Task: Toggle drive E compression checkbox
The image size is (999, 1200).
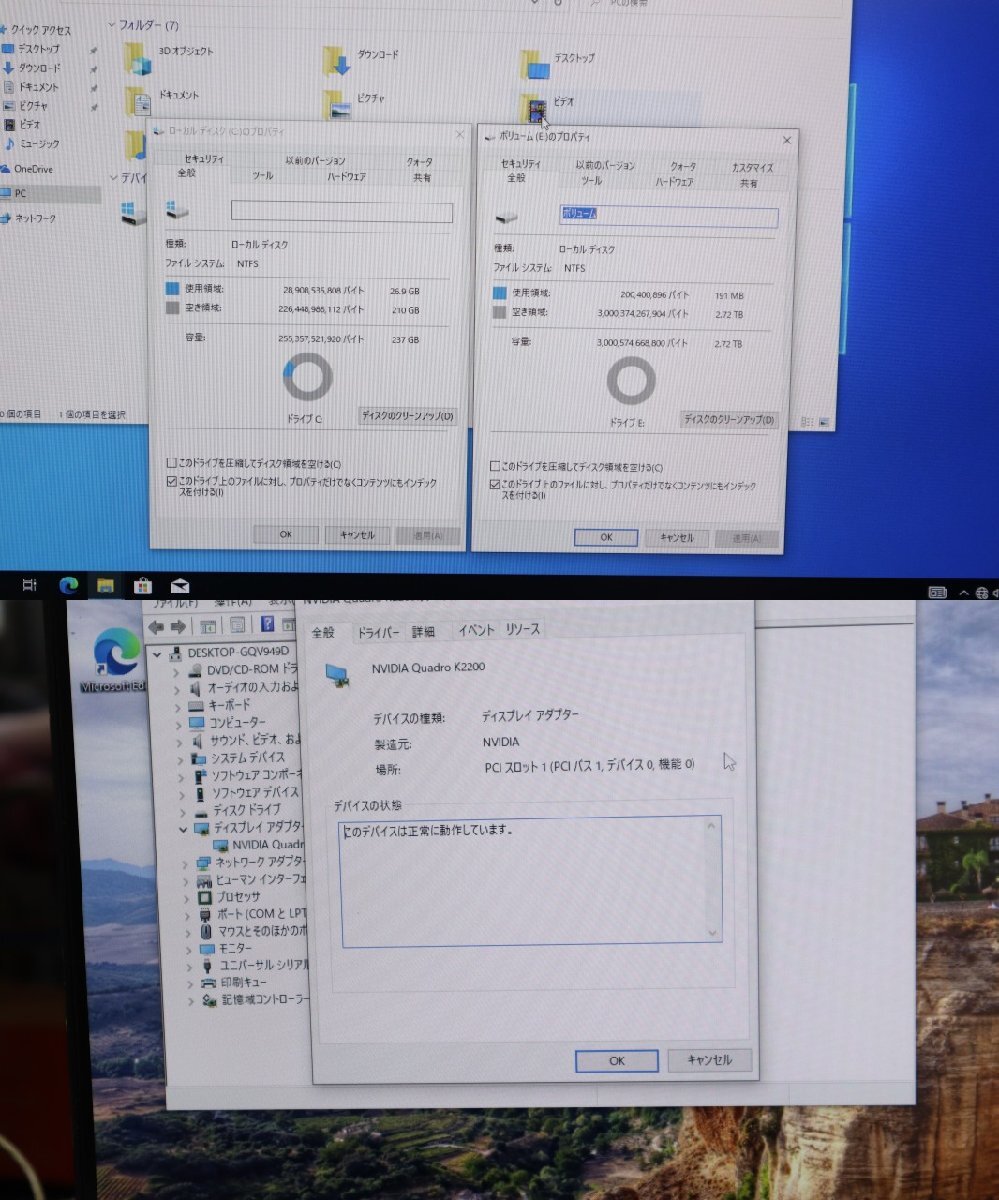Action: (495, 467)
